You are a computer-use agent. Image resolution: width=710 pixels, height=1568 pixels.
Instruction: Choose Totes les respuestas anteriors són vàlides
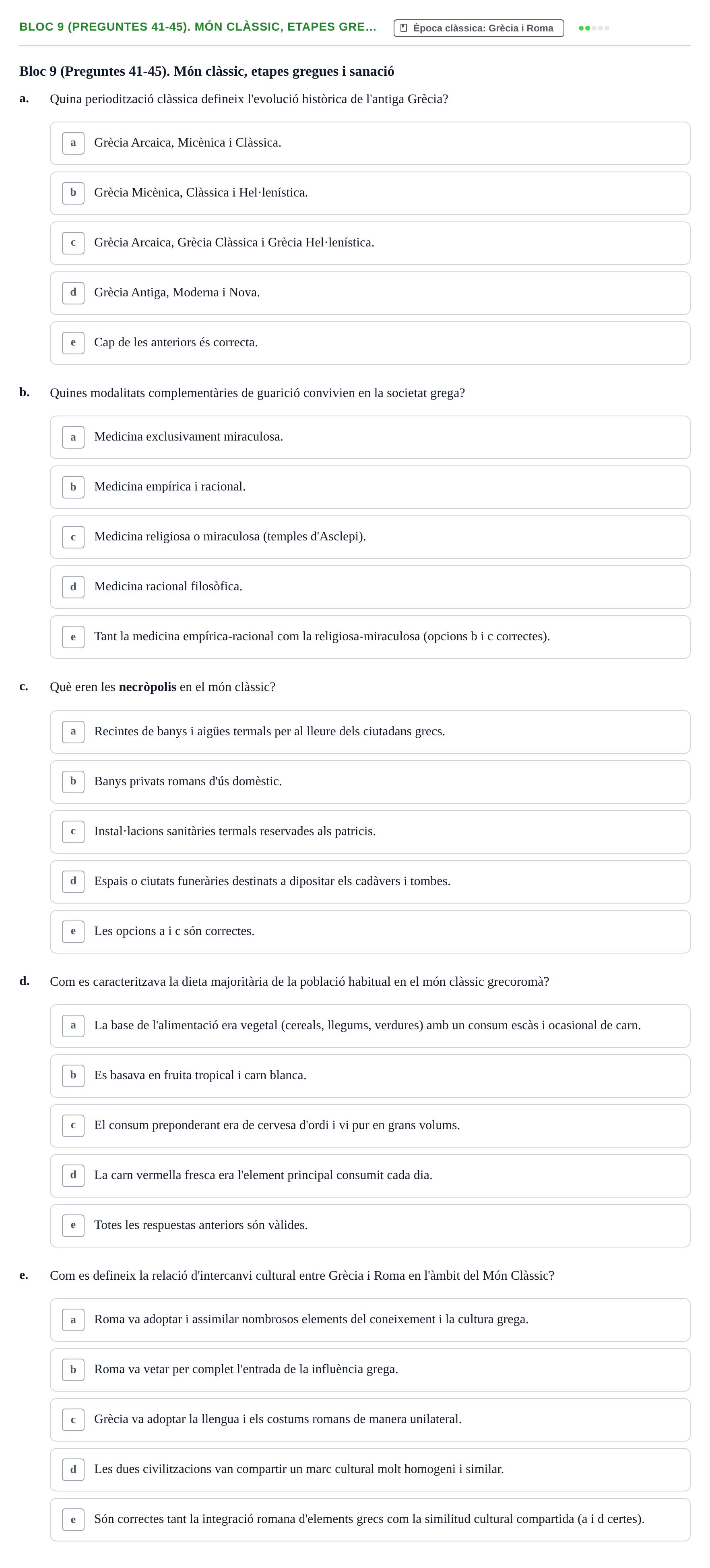[x=370, y=1225]
